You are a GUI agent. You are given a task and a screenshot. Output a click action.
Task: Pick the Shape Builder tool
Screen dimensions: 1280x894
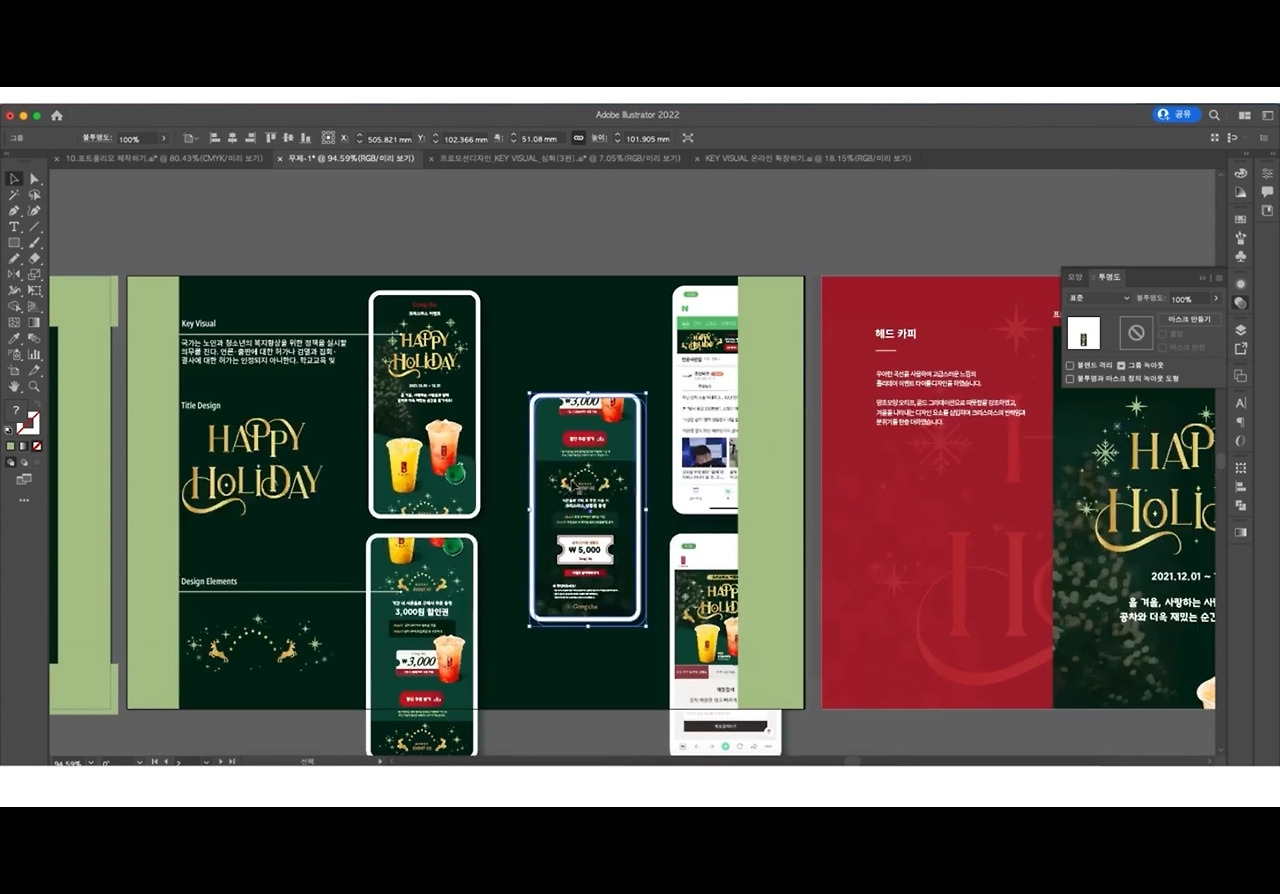click(x=14, y=306)
